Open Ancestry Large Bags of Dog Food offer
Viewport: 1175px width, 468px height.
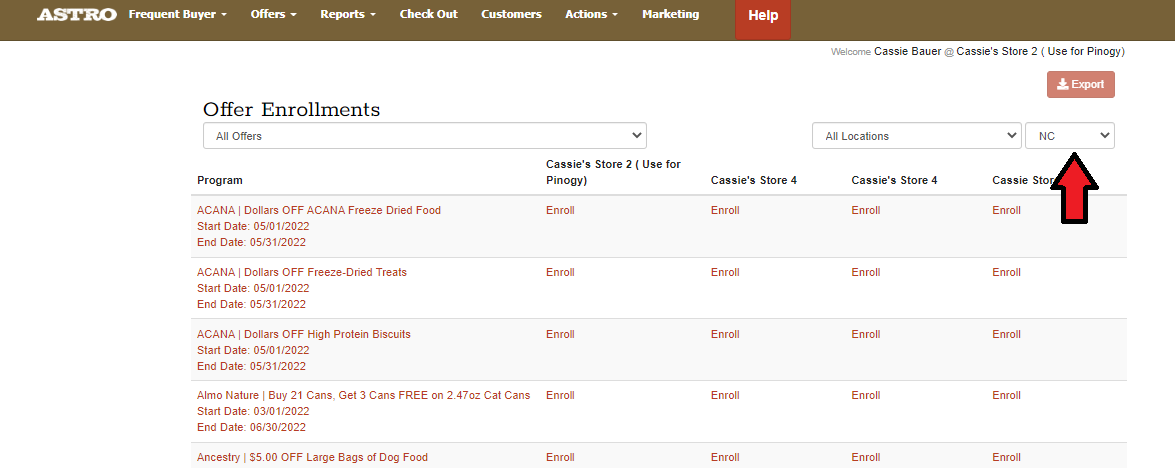312,457
